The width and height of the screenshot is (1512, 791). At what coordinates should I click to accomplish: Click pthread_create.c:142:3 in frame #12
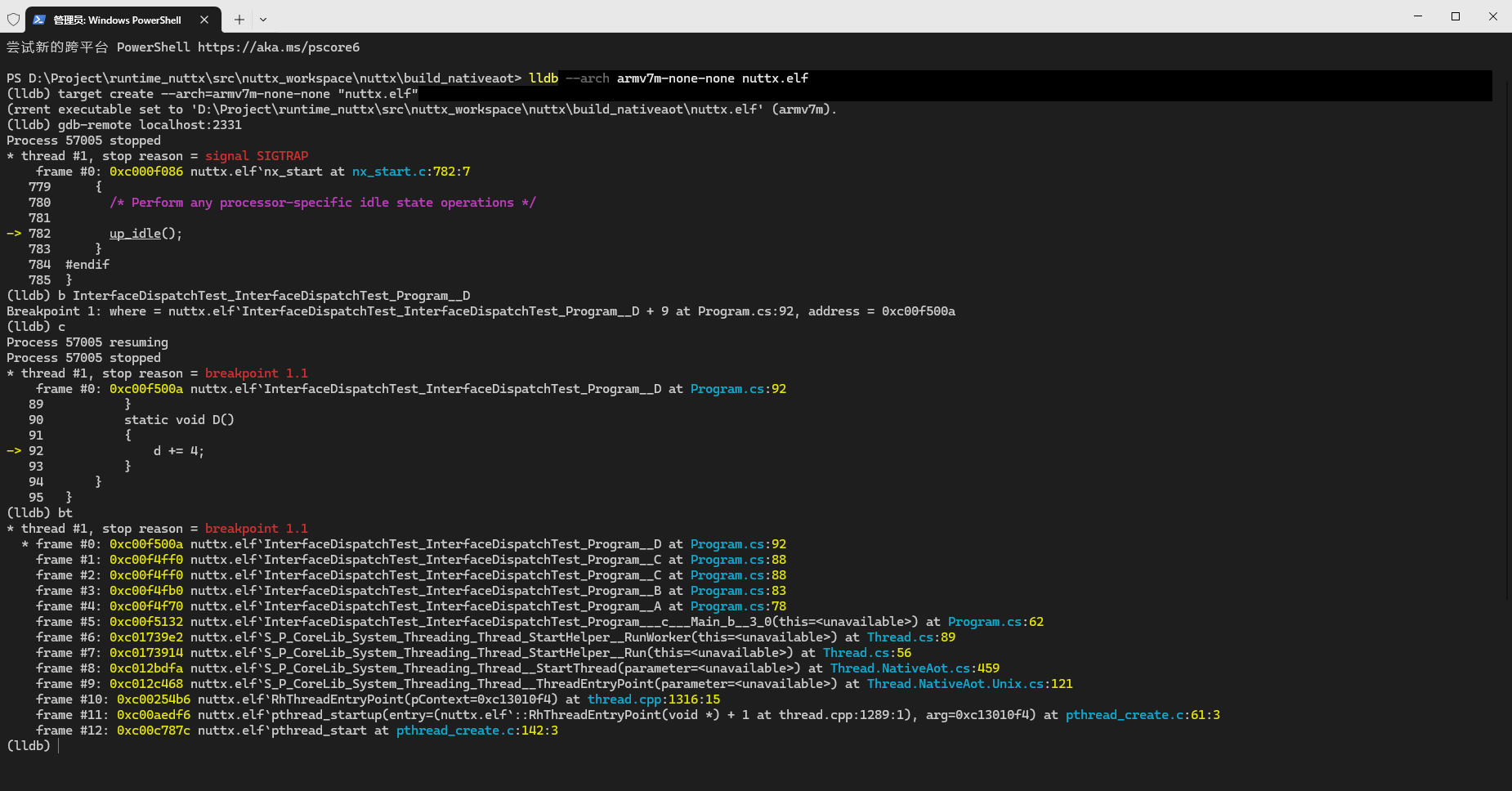point(476,731)
